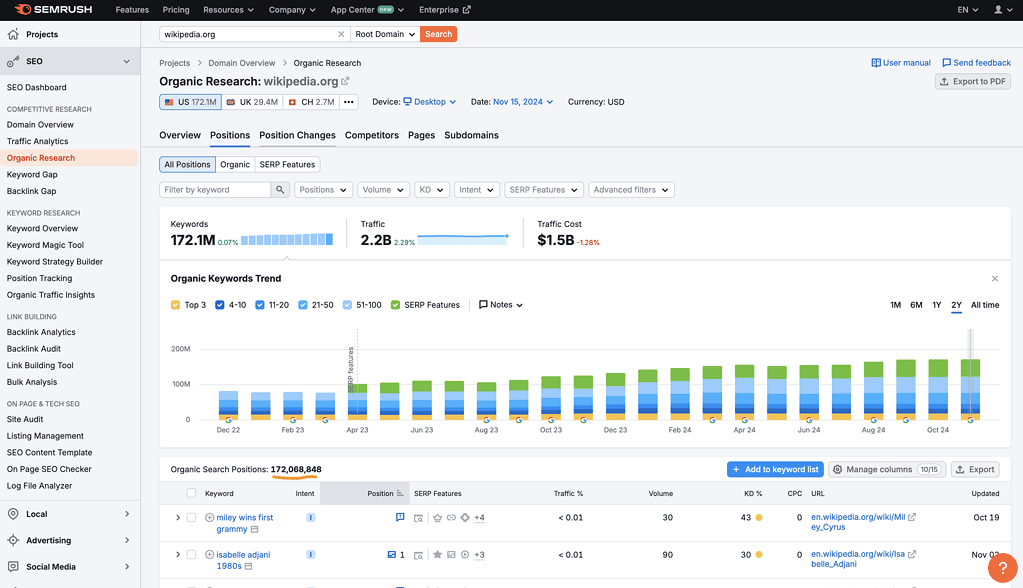
Task: Click the Projects home icon
Action: point(13,34)
